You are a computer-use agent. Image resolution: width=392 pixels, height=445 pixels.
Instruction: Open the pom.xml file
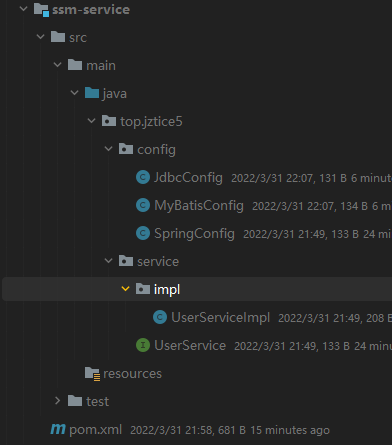click(x=95, y=430)
